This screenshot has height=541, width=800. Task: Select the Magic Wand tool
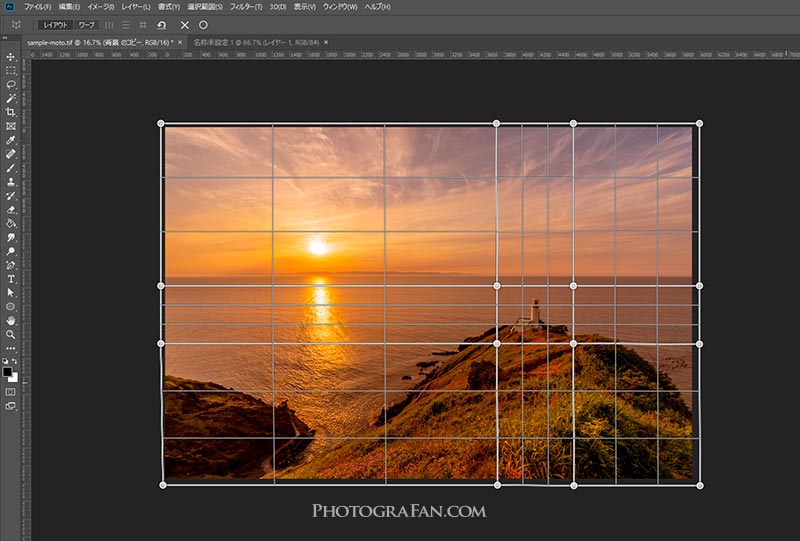(x=10, y=98)
